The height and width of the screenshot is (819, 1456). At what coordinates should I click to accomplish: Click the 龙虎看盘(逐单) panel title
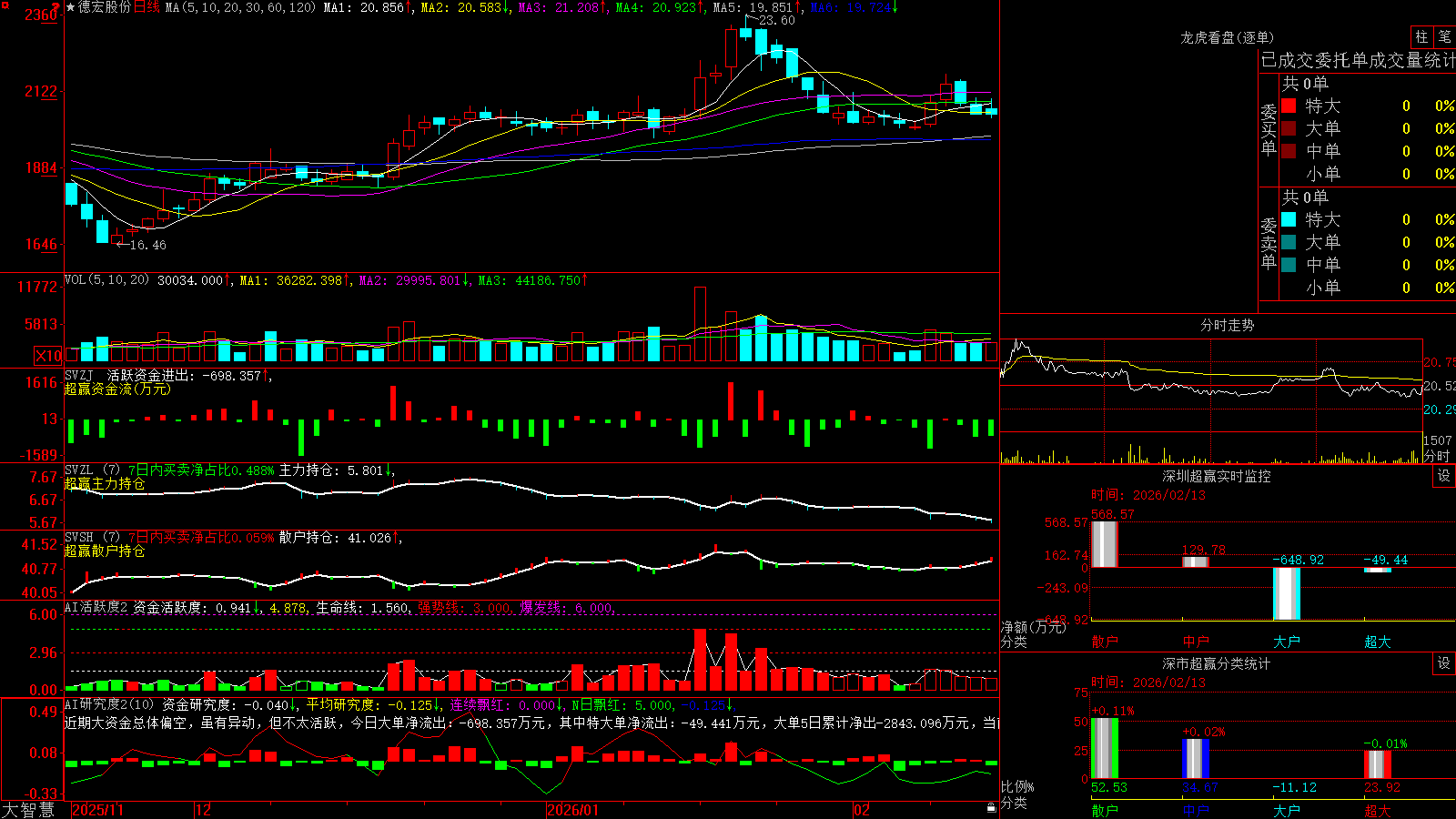1227,37
